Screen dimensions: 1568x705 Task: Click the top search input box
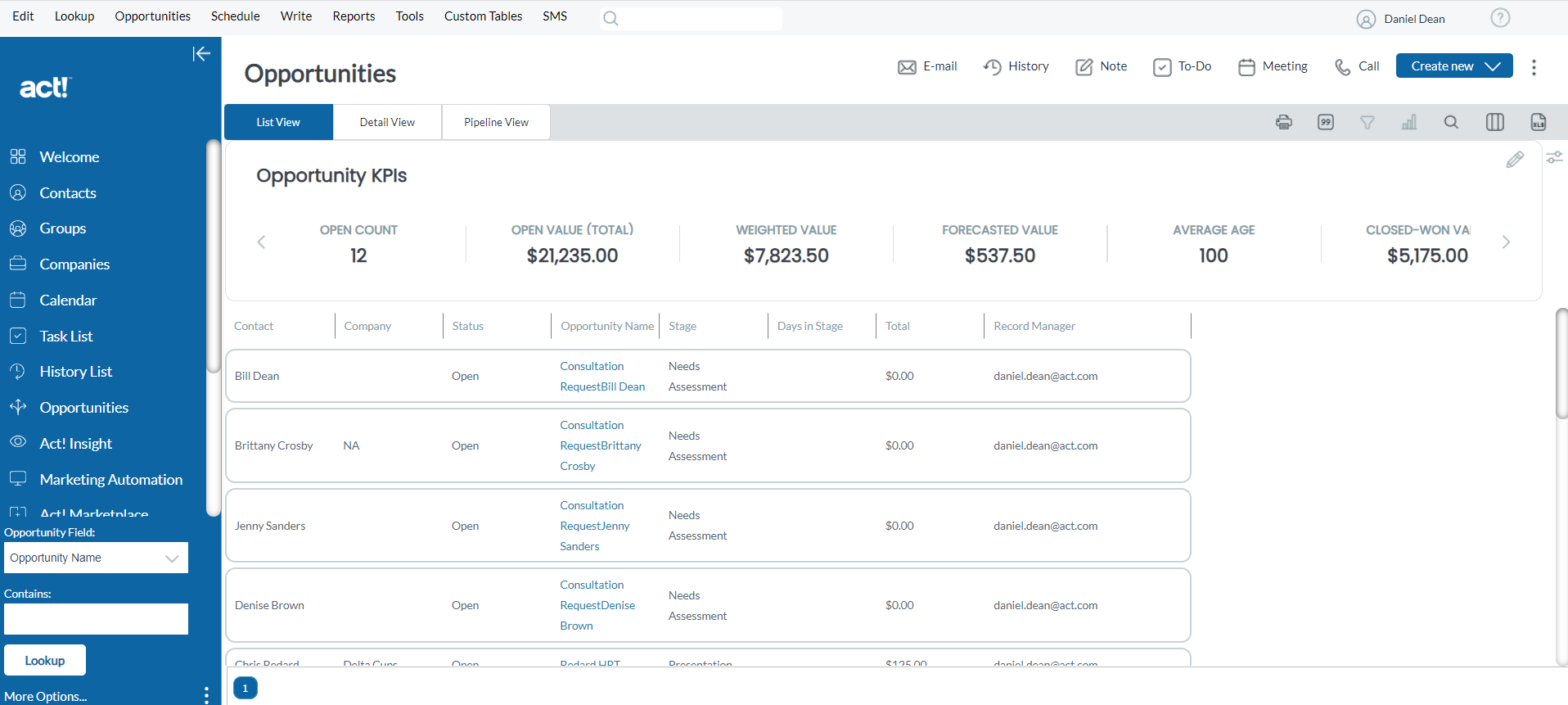pyautogui.click(x=692, y=18)
